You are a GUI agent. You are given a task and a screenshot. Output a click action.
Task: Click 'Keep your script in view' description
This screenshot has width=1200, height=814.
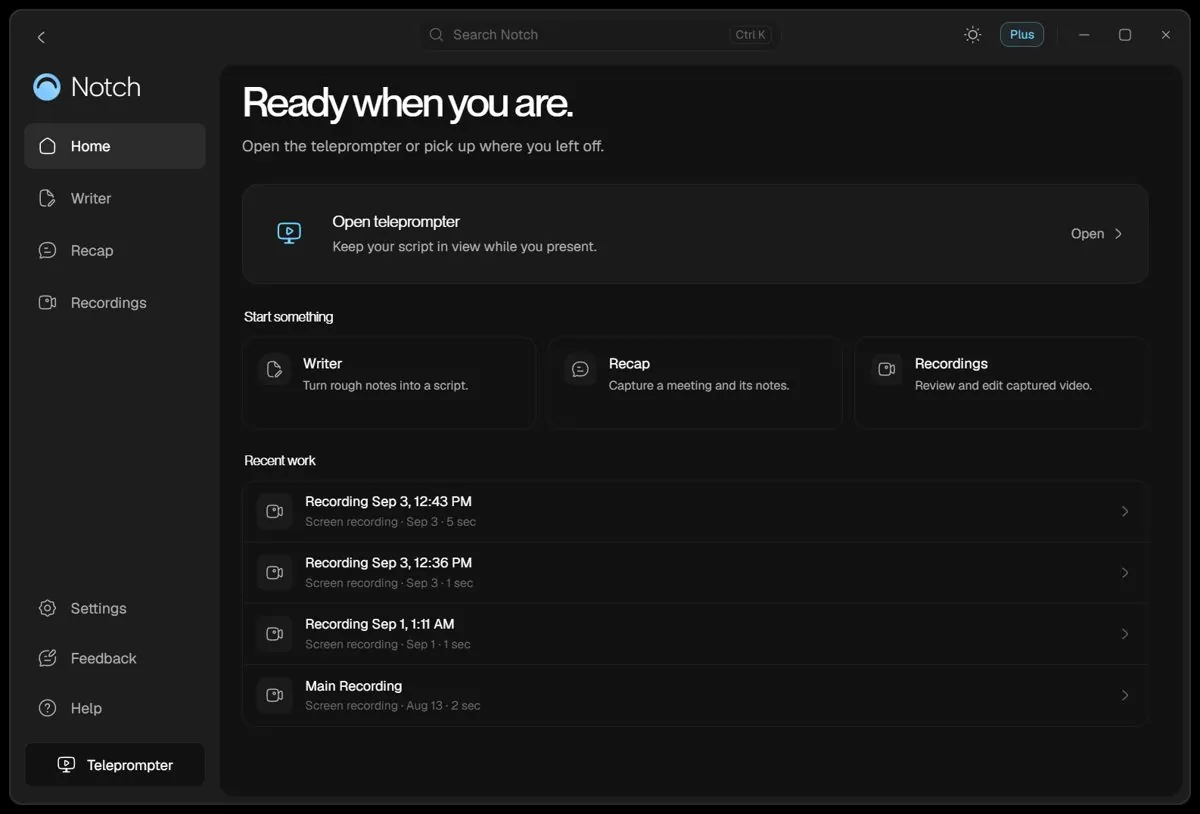(465, 247)
